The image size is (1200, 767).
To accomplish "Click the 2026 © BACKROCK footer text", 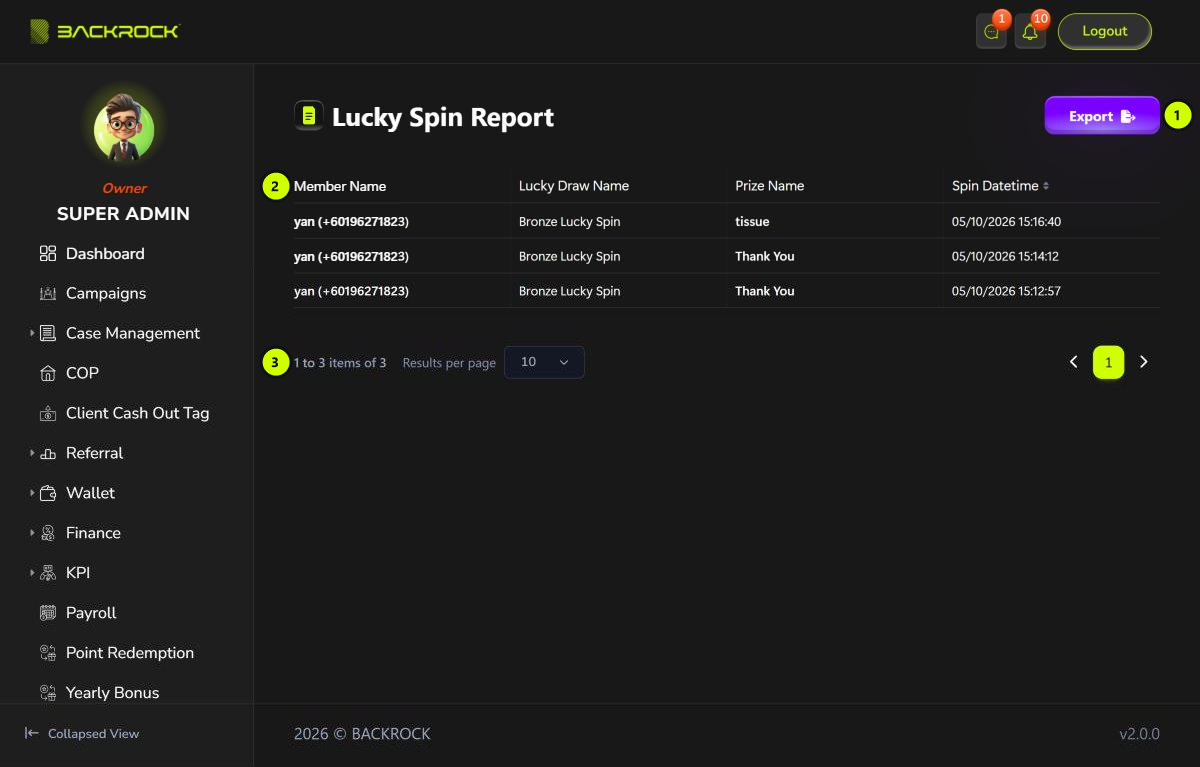I will tap(362, 734).
